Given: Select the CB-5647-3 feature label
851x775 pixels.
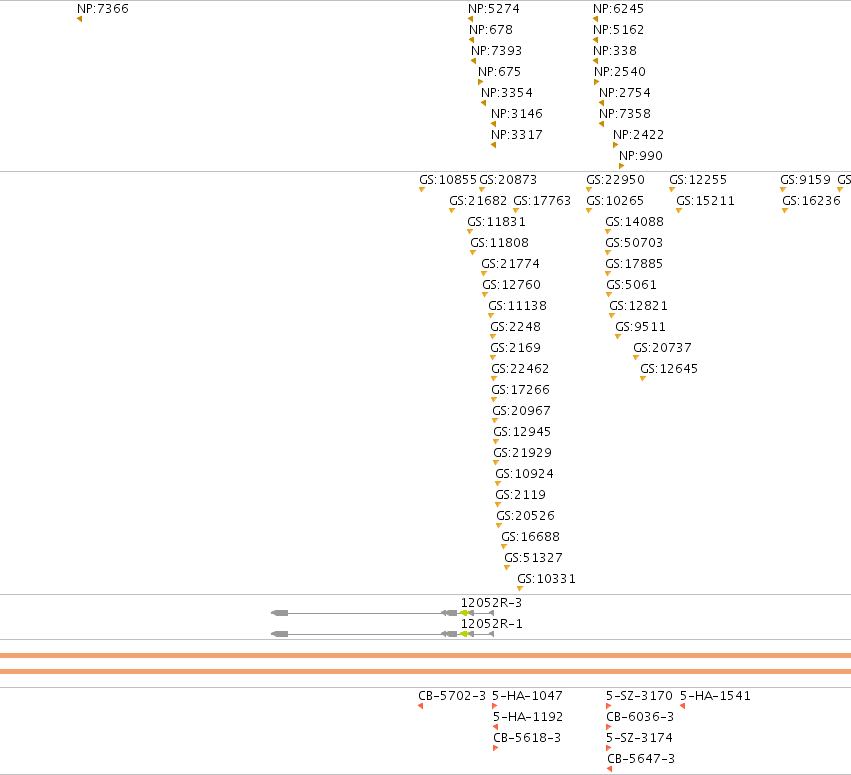Looking at the screenshot, I should tap(641, 759).
